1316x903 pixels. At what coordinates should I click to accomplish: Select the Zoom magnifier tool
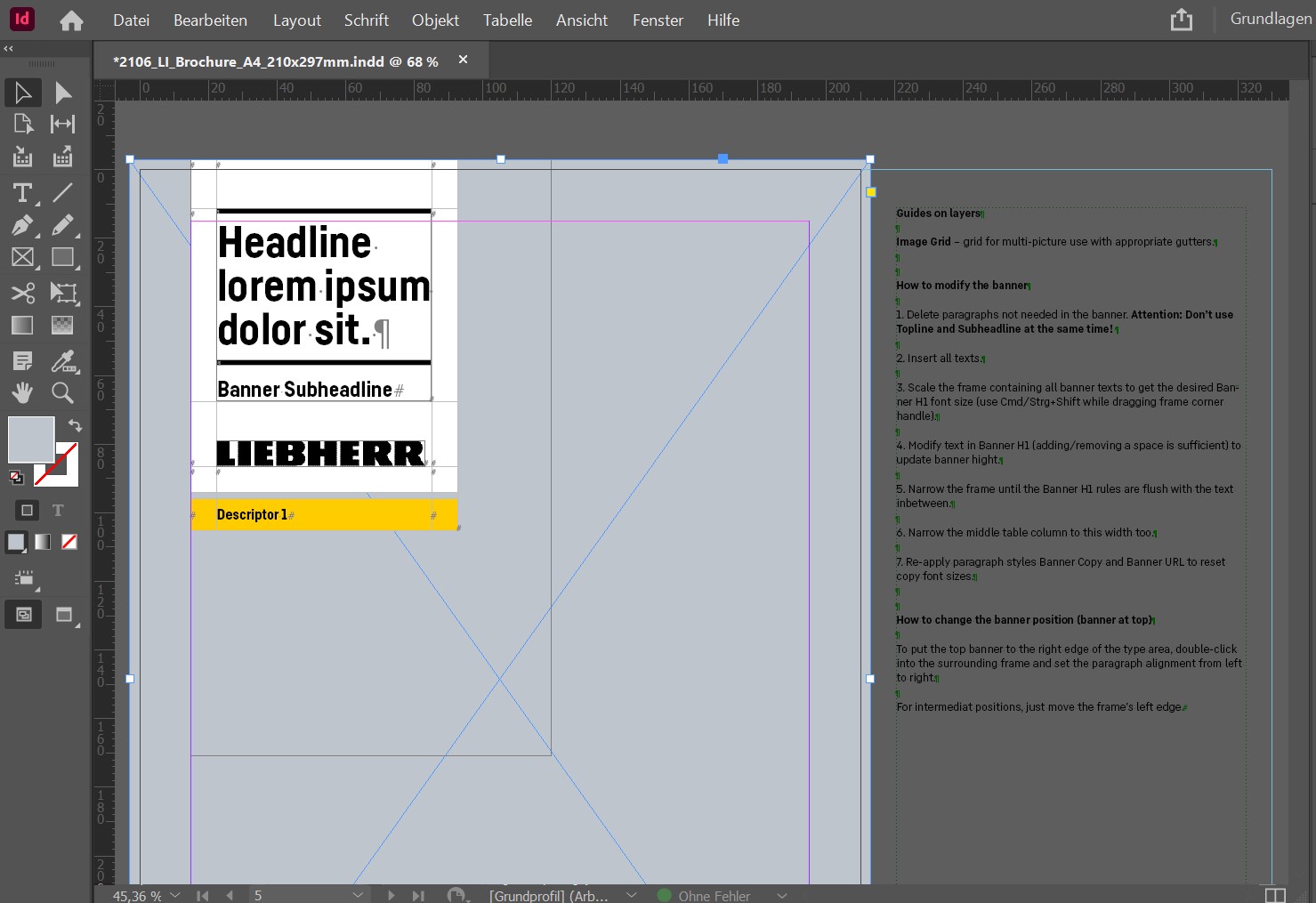tap(62, 392)
